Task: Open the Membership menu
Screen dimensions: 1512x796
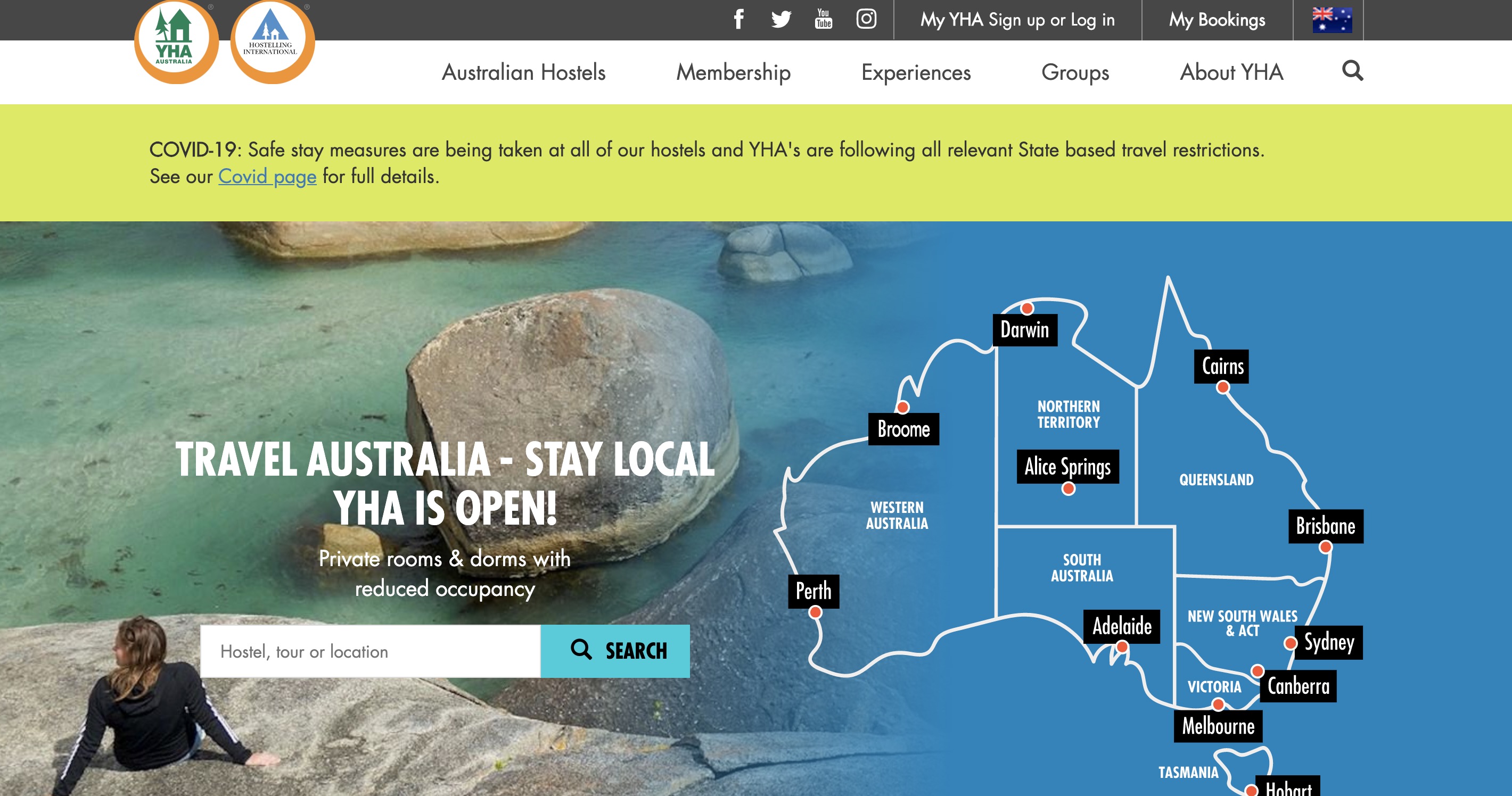Action: pyautogui.click(x=733, y=73)
